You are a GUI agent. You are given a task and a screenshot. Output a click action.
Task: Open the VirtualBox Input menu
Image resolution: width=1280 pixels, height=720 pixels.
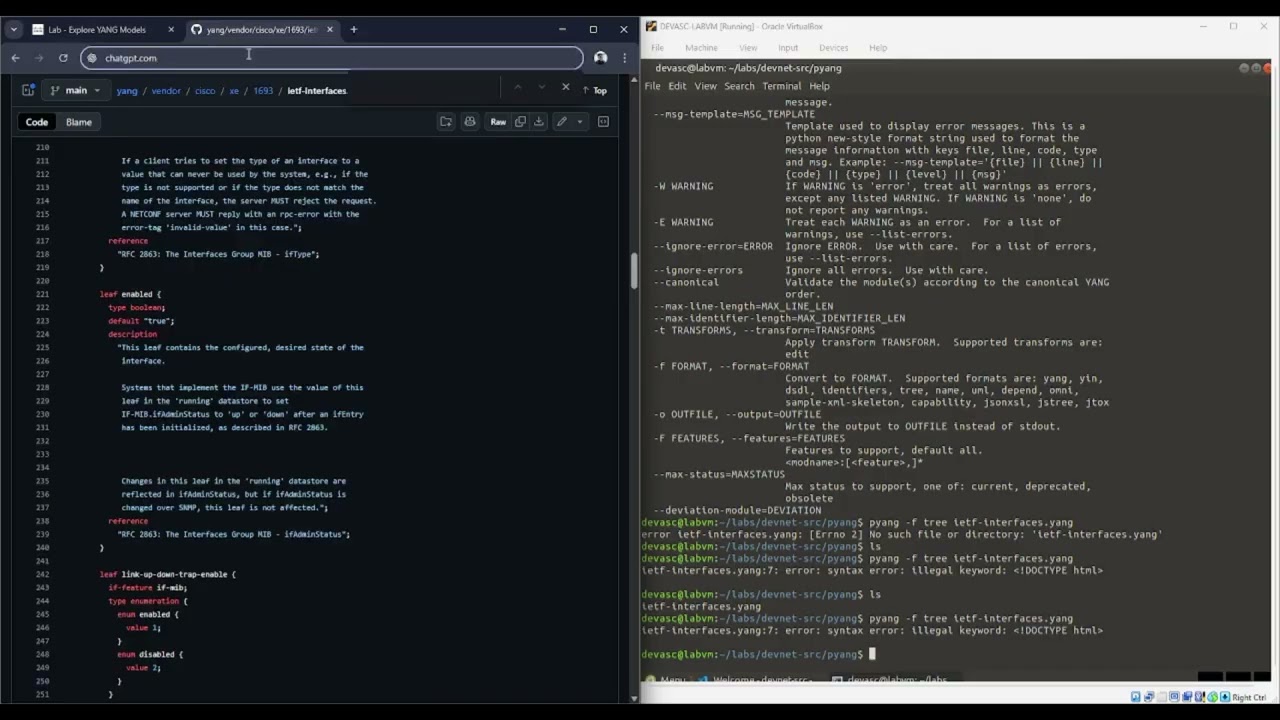tap(788, 48)
